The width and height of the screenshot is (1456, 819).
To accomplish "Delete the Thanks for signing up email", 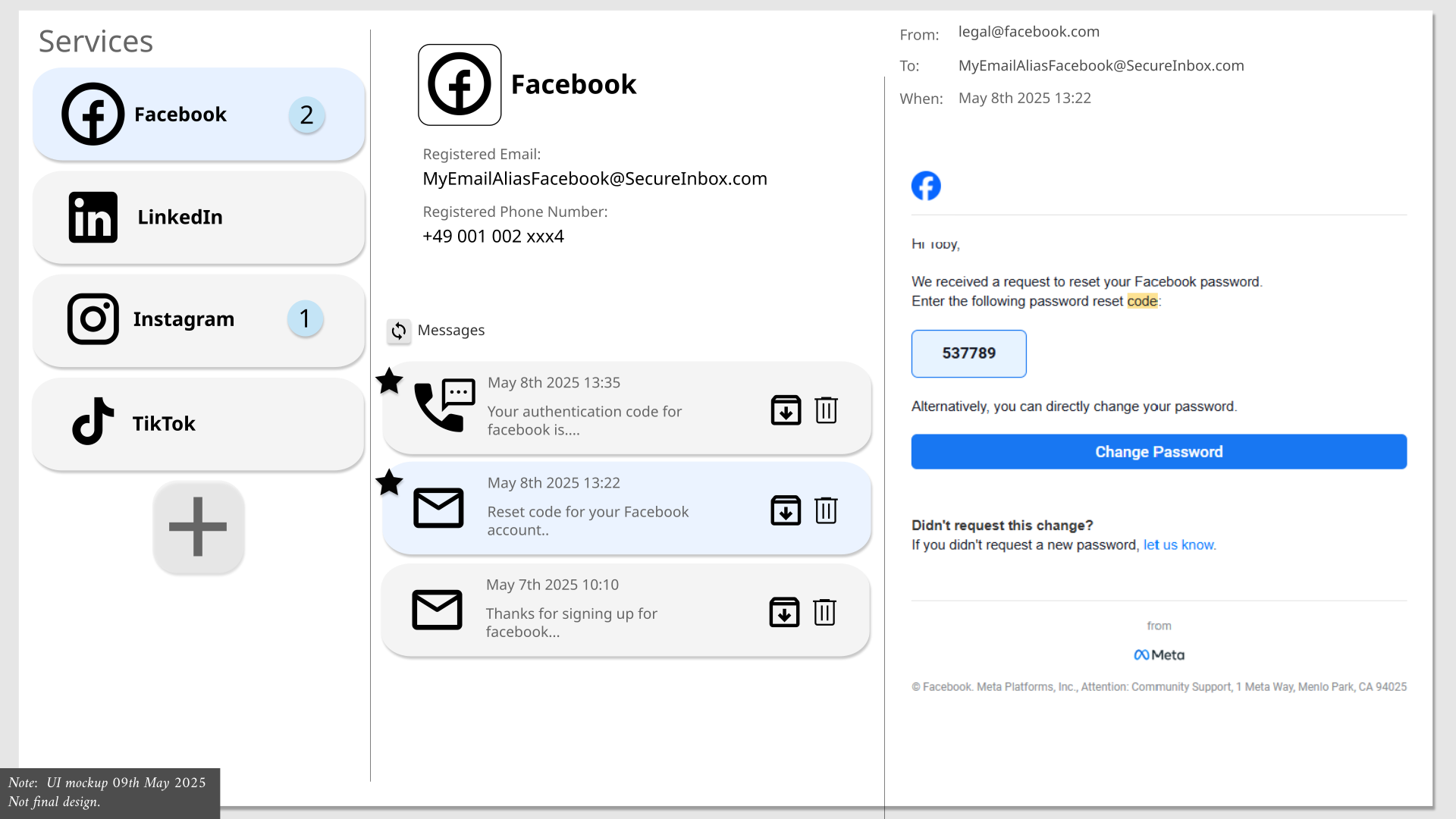I will click(x=824, y=612).
